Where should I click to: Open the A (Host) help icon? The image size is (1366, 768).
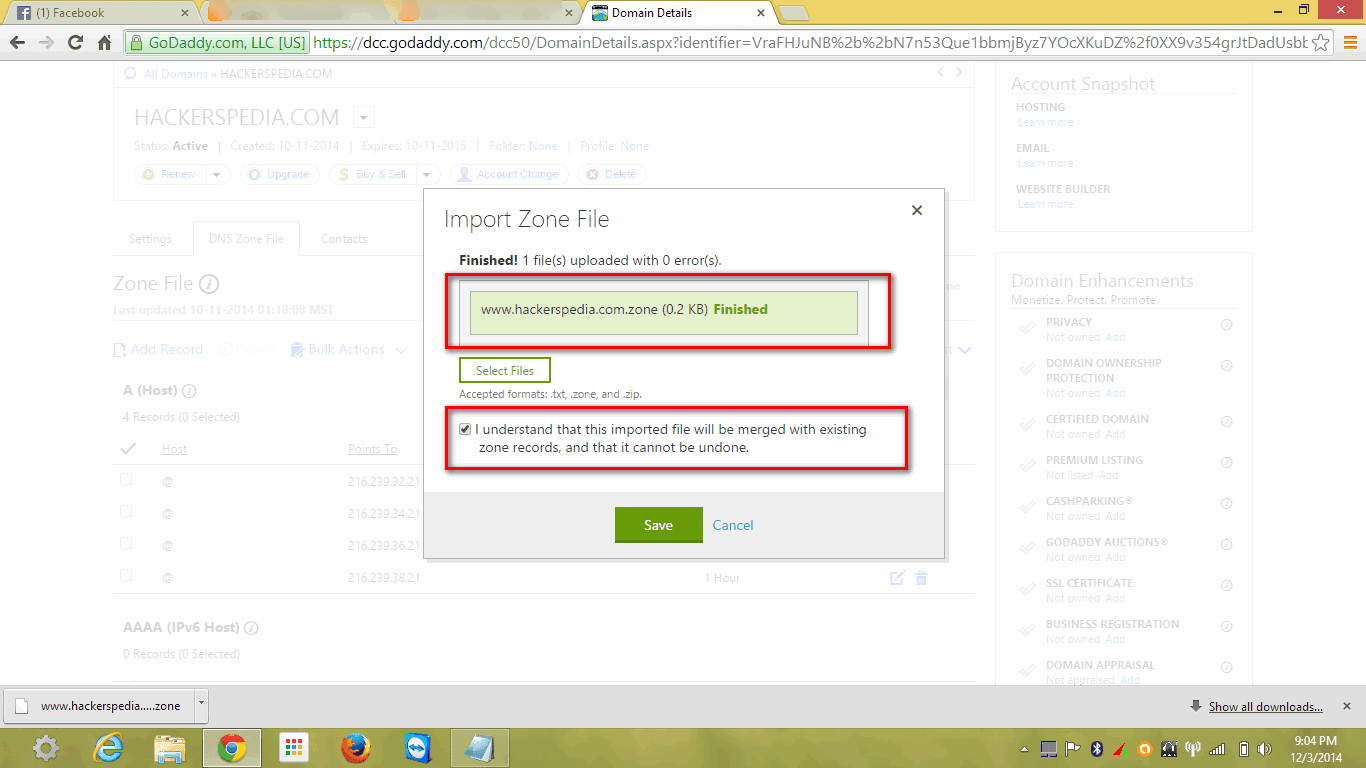[x=190, y=391]
